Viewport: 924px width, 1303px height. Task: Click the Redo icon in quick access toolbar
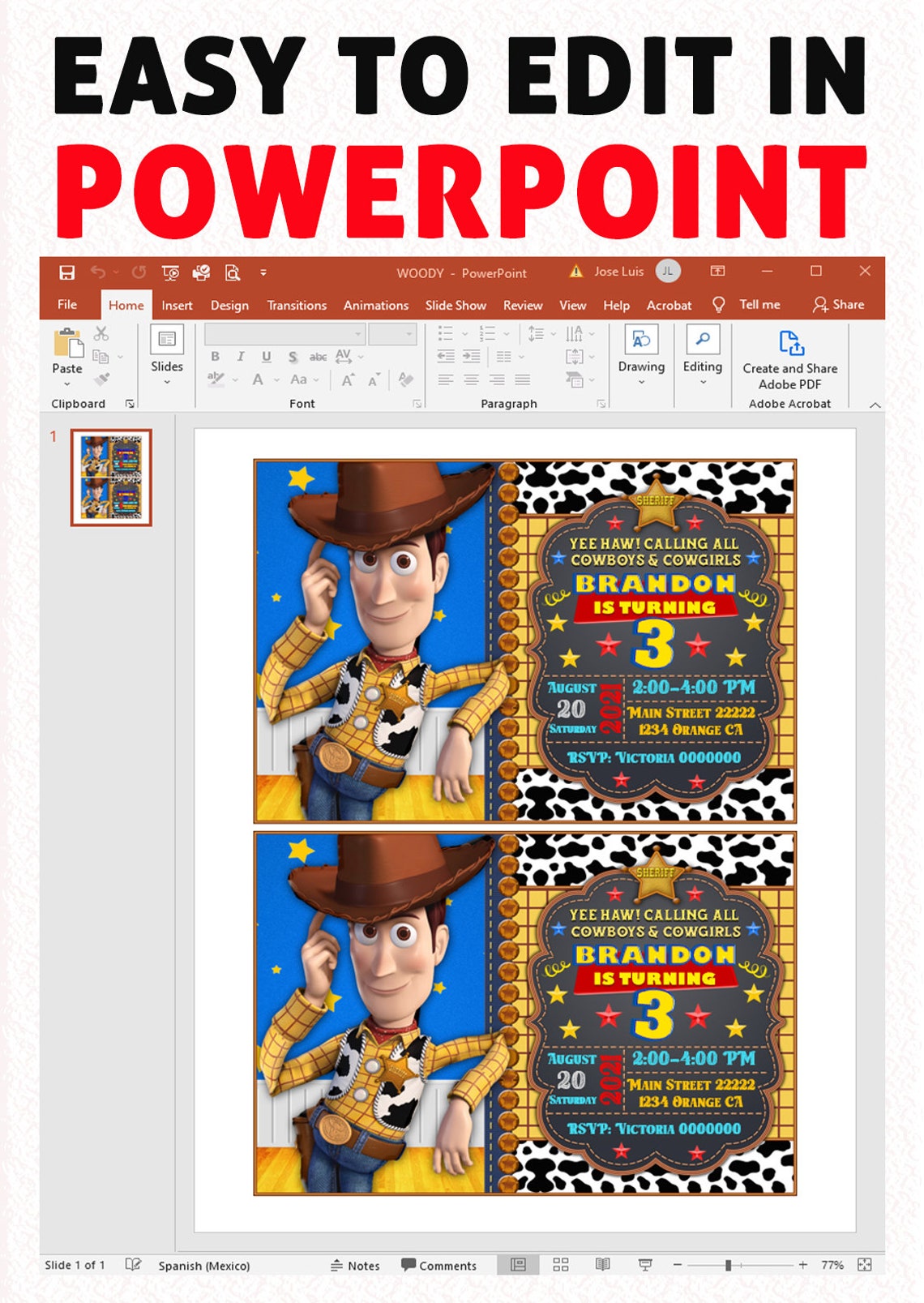coord(139,272)
